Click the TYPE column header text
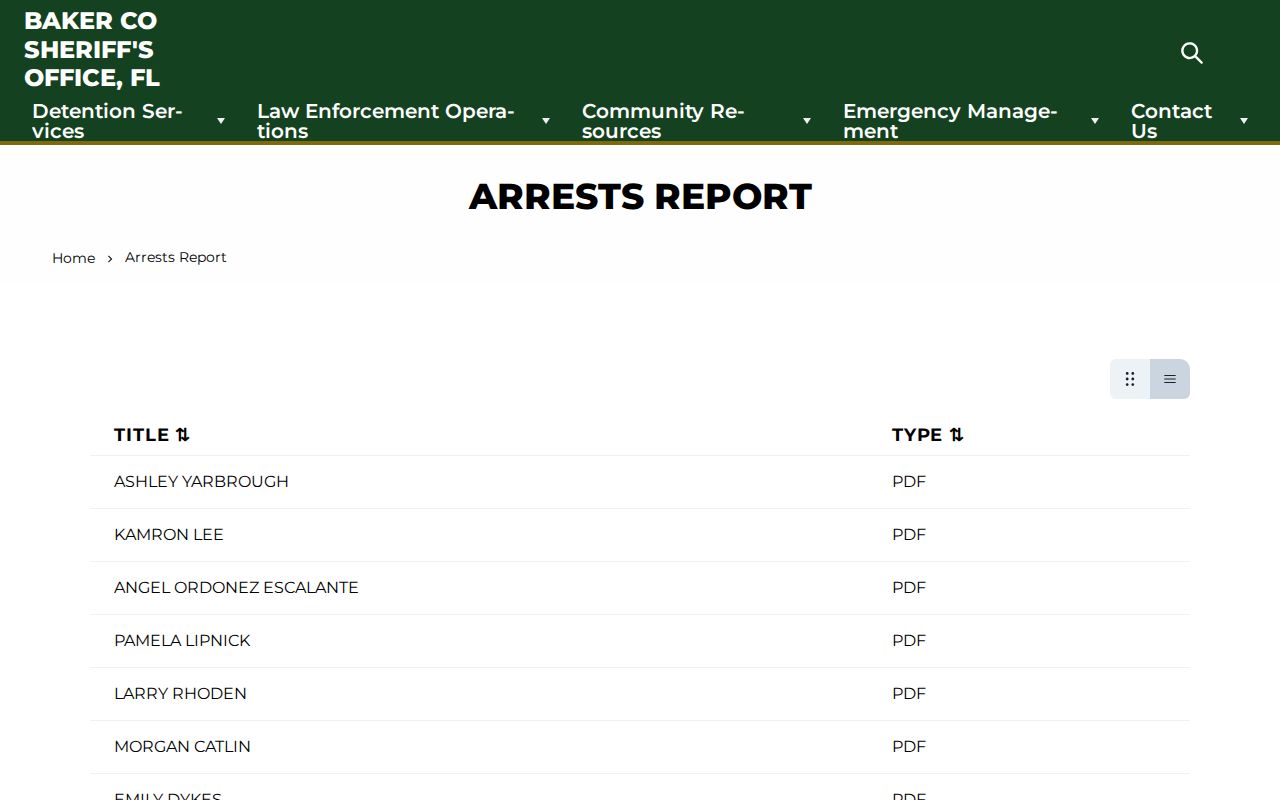This screenshot has height=800, width=1280. pos(917,435)
